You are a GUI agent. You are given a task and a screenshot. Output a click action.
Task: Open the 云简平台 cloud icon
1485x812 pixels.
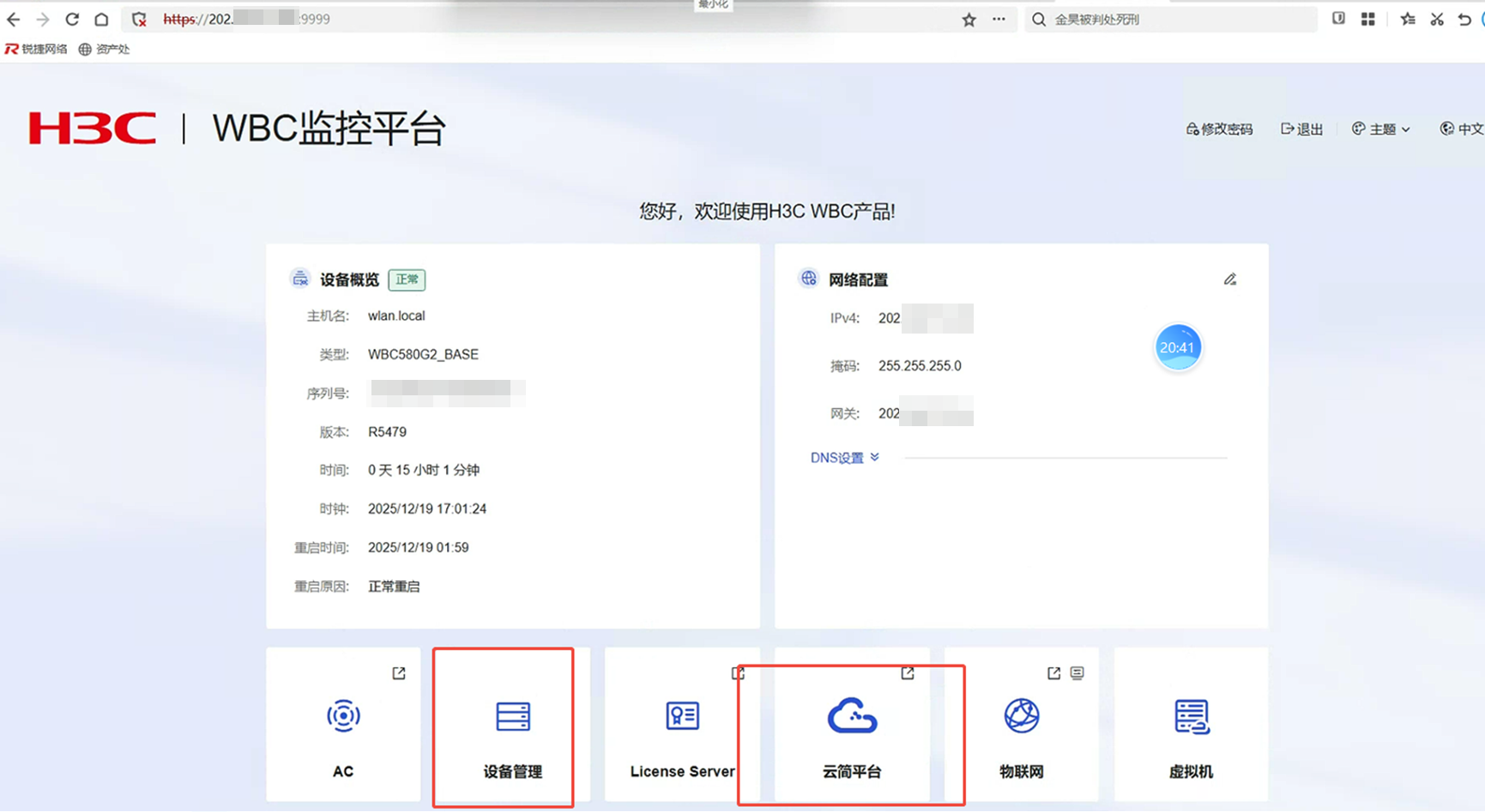(x=852, y=716)
